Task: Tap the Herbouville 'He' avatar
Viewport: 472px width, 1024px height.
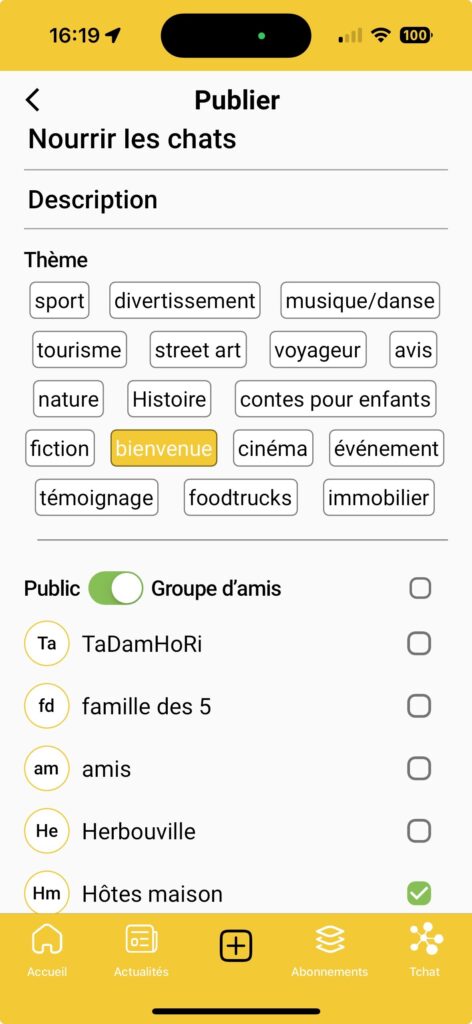Action: [46, 831]
